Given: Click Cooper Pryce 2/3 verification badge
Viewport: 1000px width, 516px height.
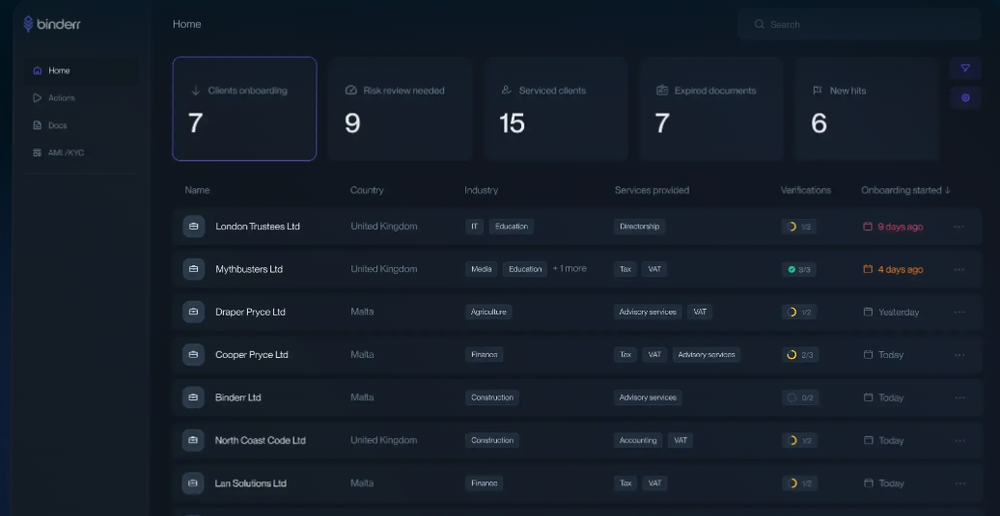Looking at the screenshot, I should click(x=800, y=355).
